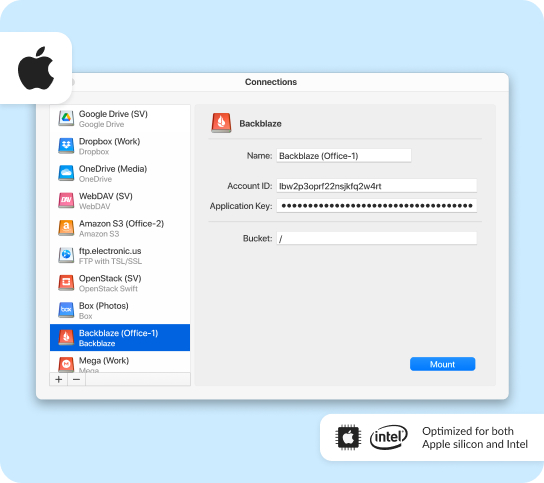The image size is (544, 483).
Task: Select highlighted "Backblaze (Office-1)" row text
Action: coord(118,333)
